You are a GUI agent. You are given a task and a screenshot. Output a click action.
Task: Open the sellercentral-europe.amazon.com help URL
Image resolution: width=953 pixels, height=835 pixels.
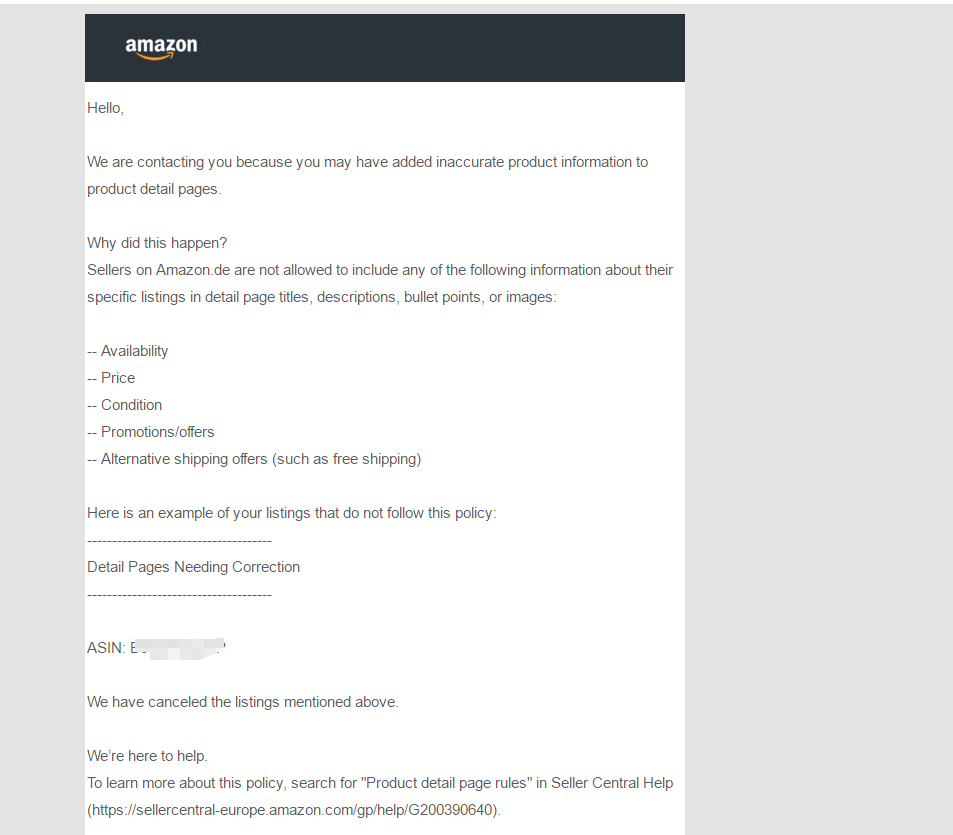pyautogui.click(x=292, y=810)
